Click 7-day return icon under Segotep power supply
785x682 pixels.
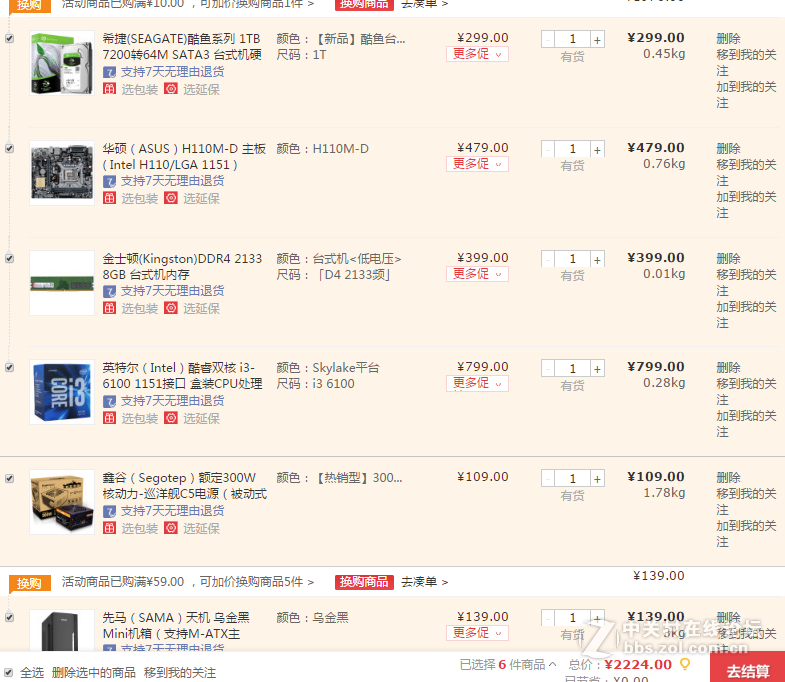109,512
